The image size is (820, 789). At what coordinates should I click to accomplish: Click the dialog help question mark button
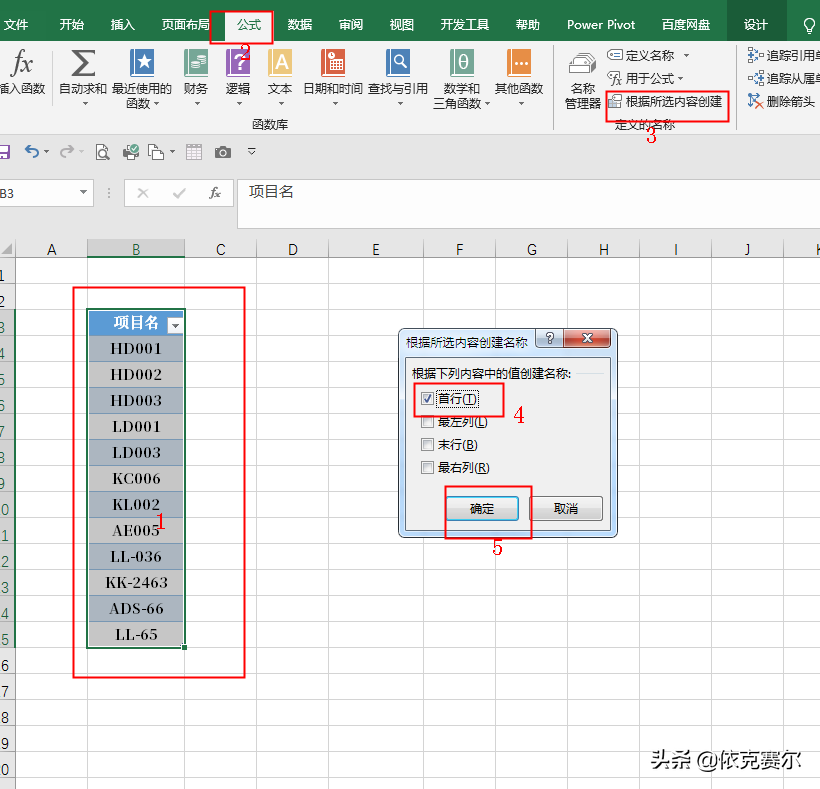pos(550,338)
